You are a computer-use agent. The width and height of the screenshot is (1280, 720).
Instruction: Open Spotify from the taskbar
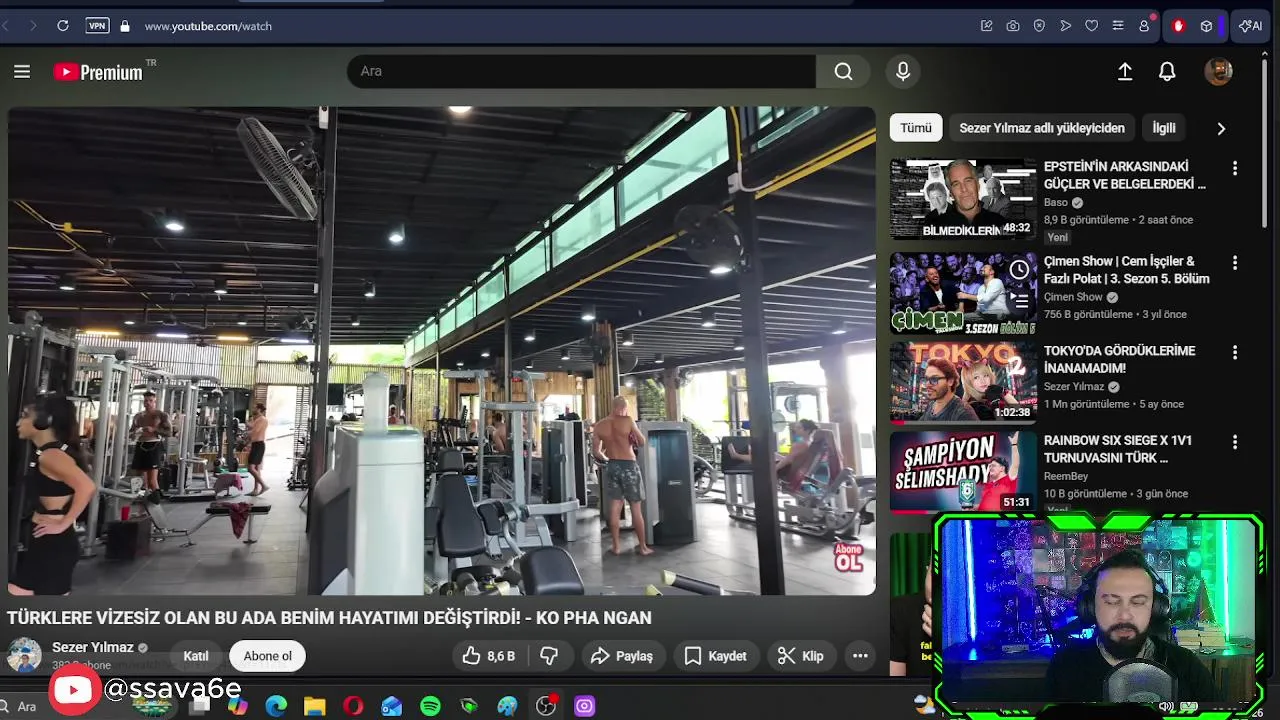tap(430, 706)
